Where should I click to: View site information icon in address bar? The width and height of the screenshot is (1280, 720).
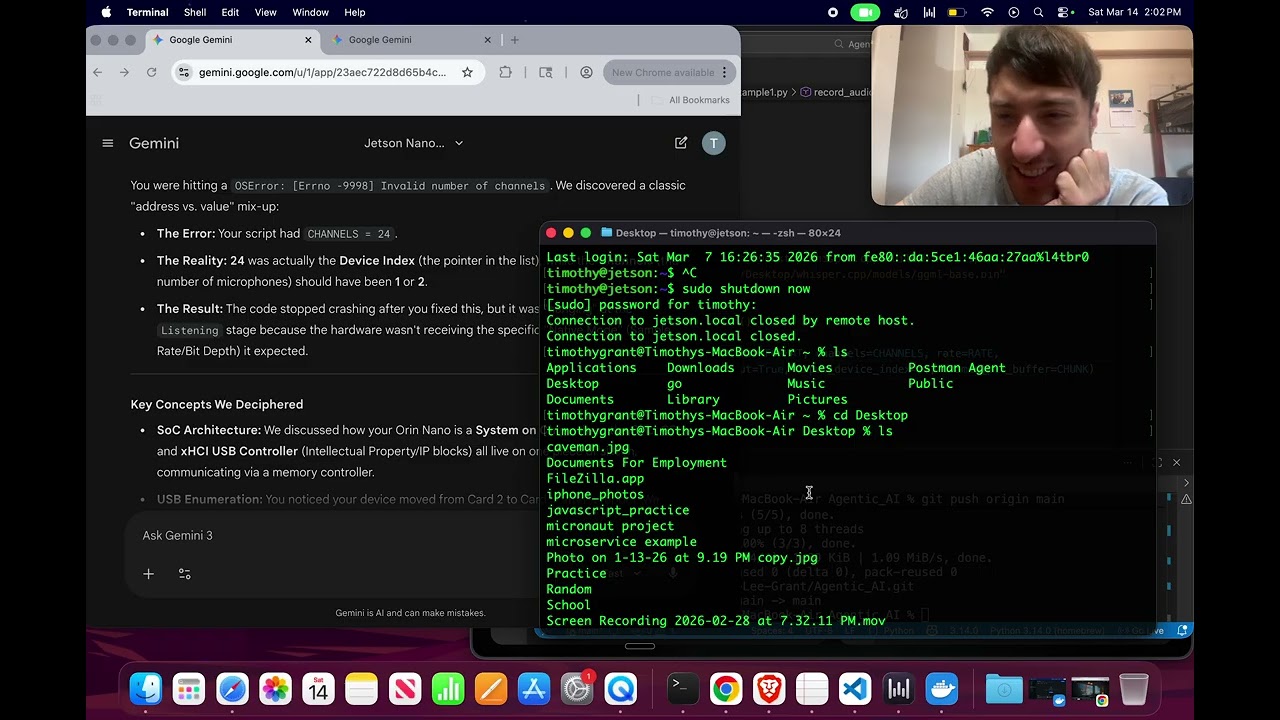point(183,72)
